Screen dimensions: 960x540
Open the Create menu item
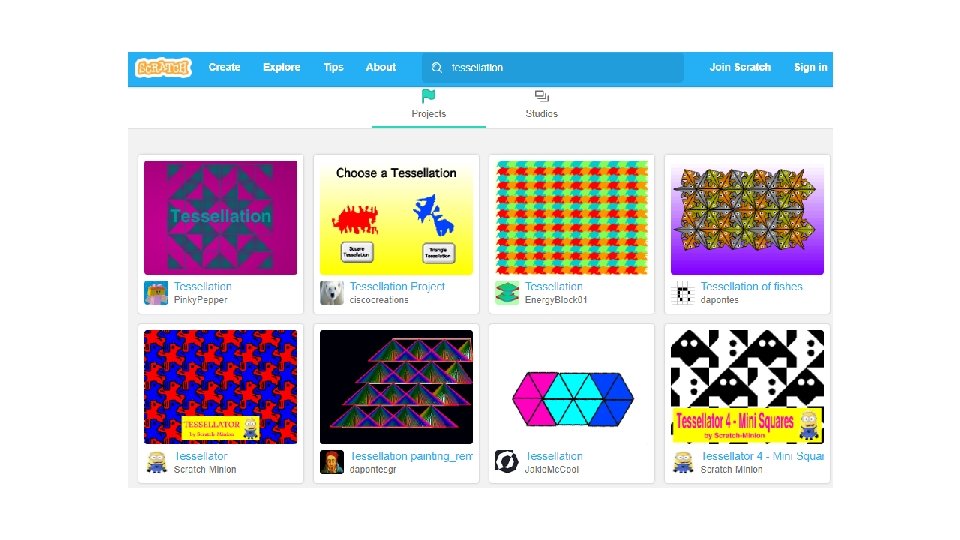(224, 67)
